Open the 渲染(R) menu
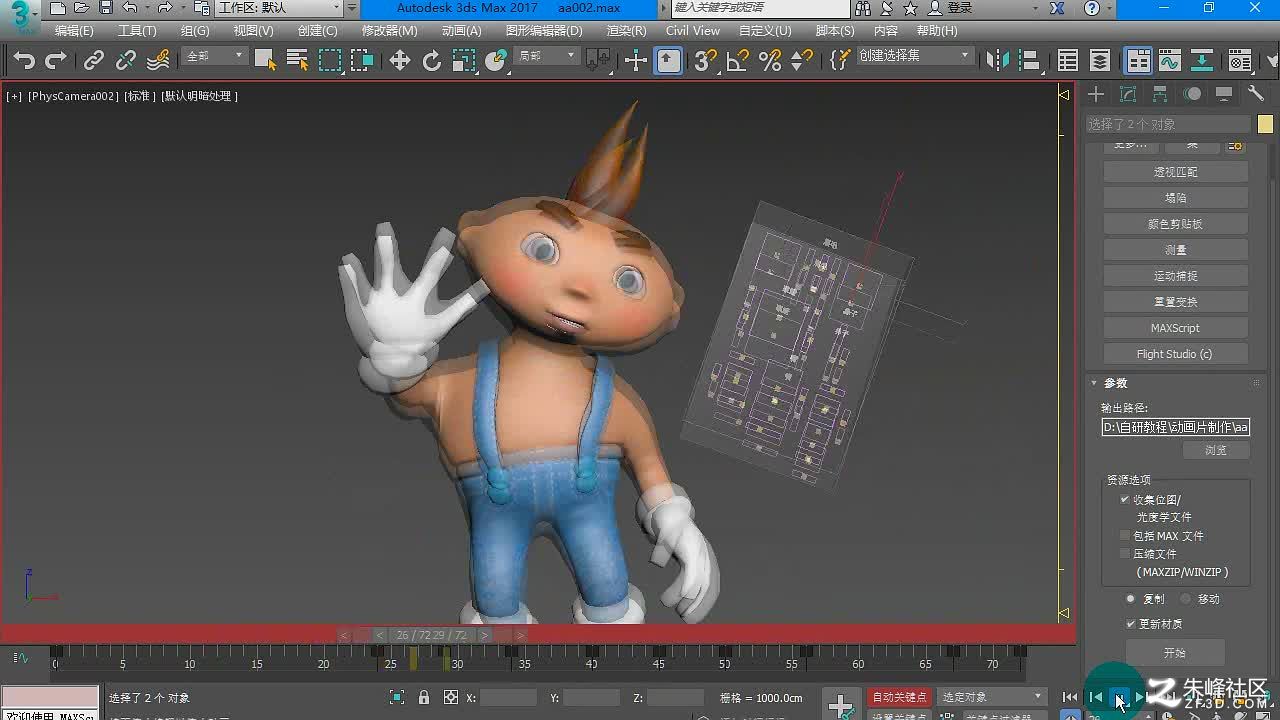1280x720 pixels. [x=626, y=31]
